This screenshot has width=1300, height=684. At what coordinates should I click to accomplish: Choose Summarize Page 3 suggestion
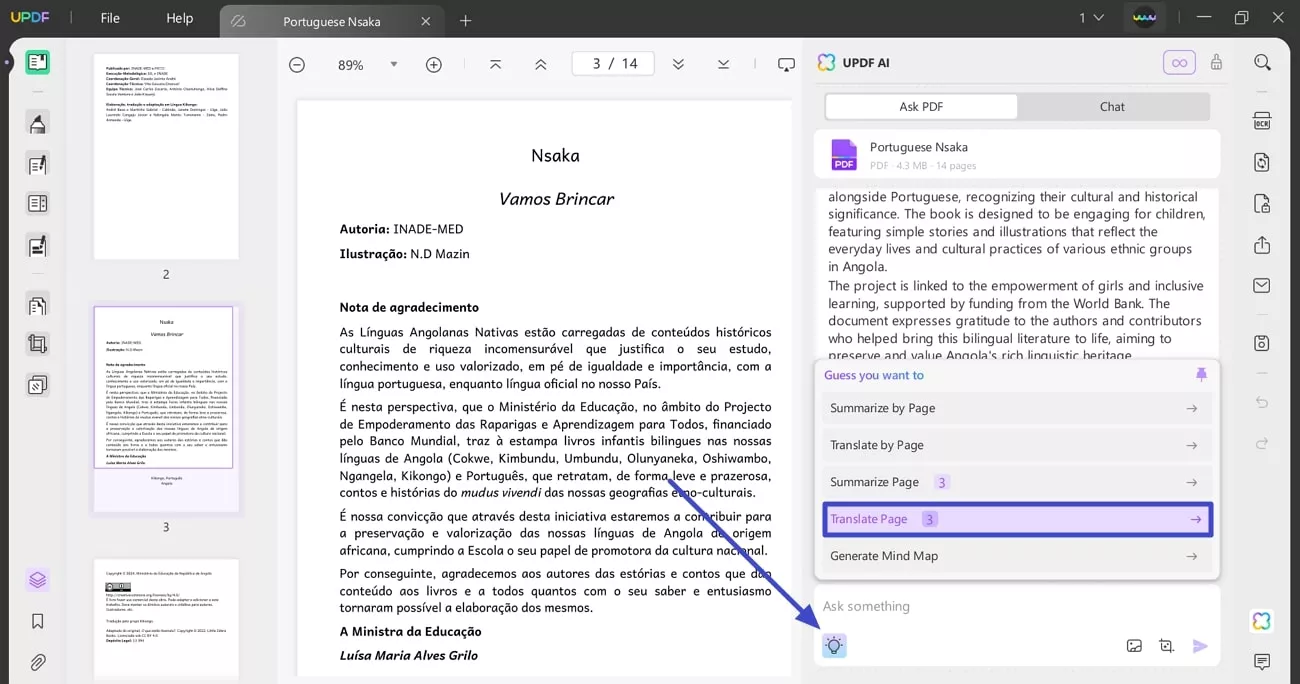coord(1016,482)
